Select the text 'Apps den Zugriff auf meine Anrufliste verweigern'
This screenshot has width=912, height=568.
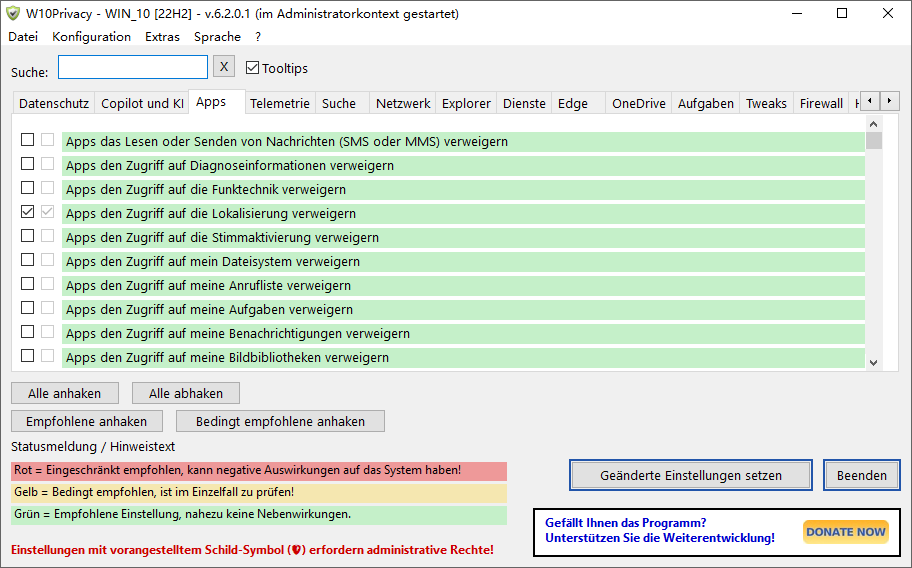208,285
